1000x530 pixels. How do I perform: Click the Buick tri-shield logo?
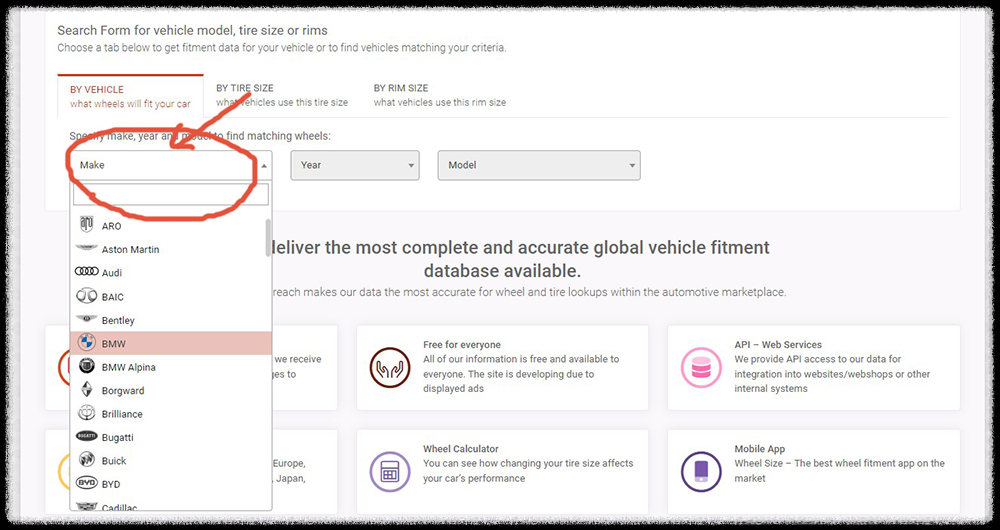86,460
